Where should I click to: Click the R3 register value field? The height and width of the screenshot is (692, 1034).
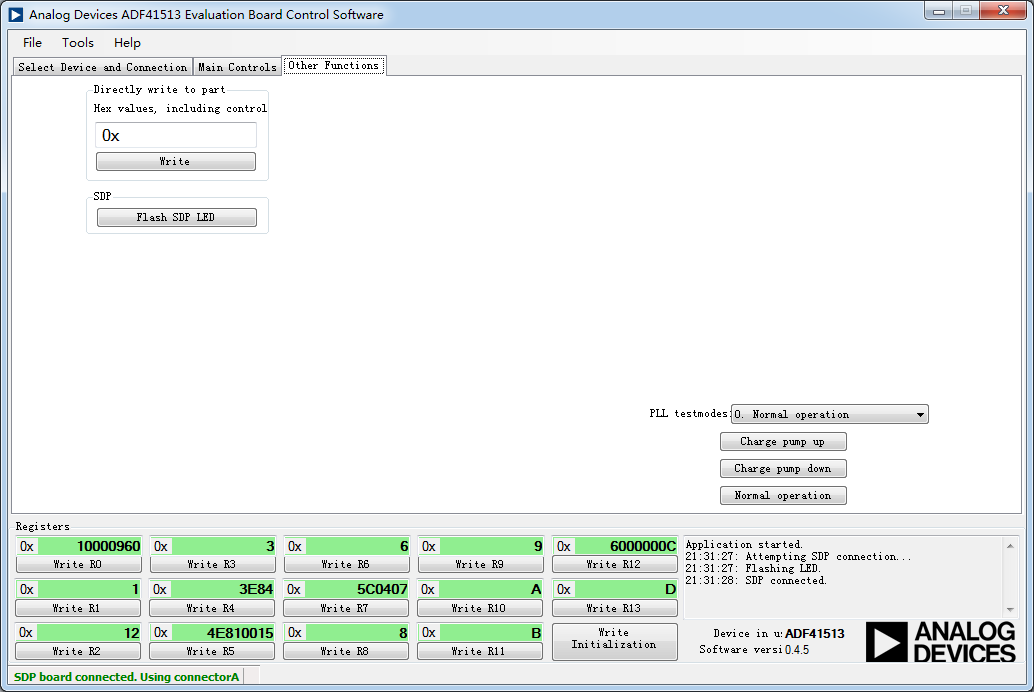211,546
